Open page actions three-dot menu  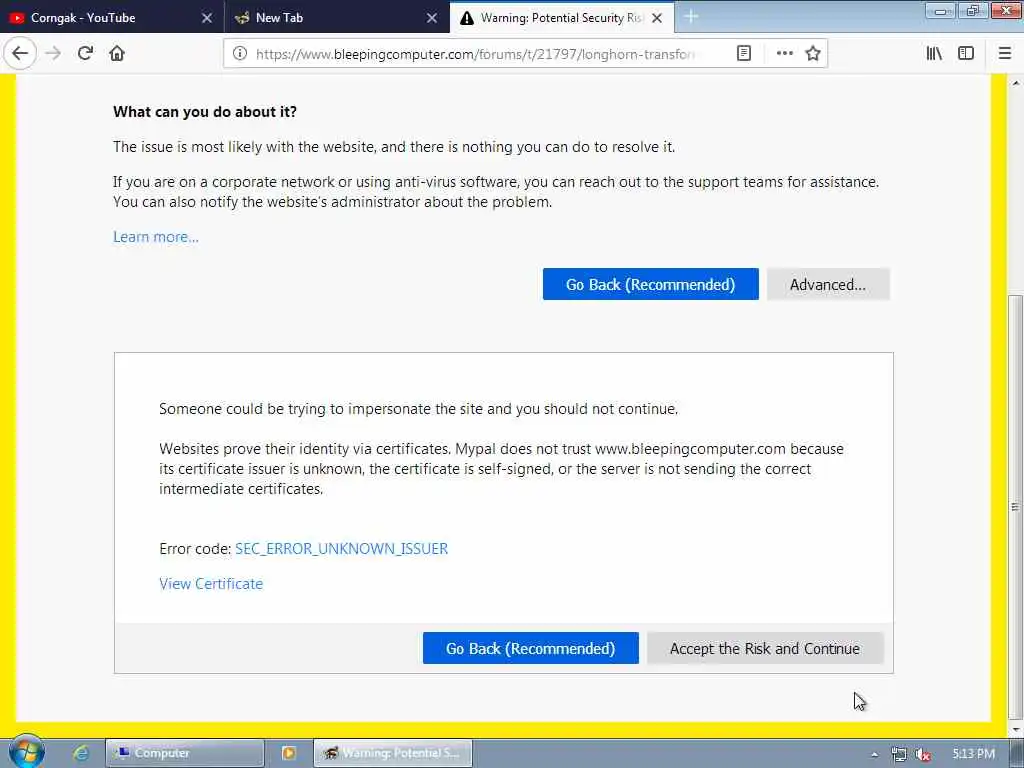(784, 54)
